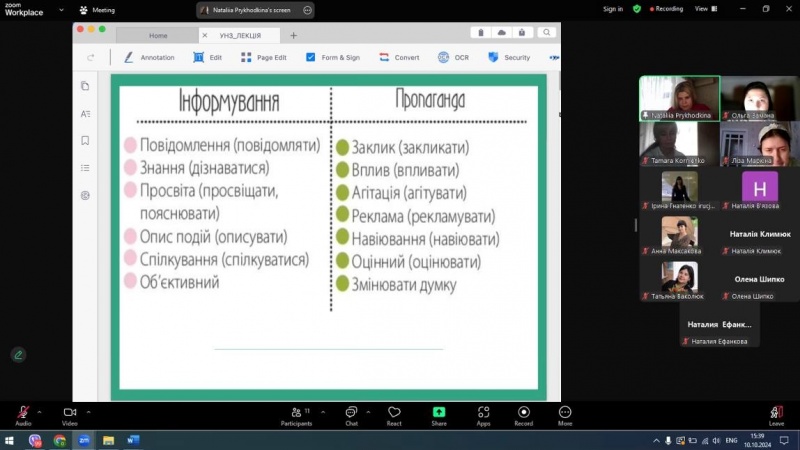The image size is (800, 450).
Task: Start sharing with the green Share button
Action: coord(439,414)
